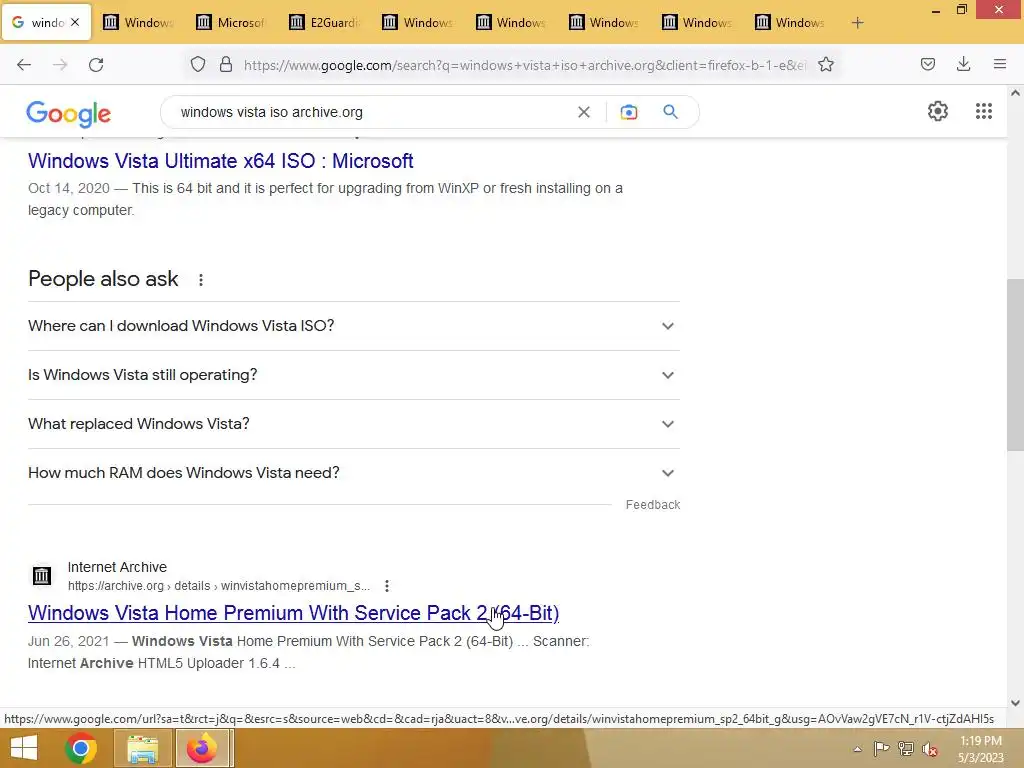1024x768 pixels.
Task: Open the muted volume tray icon
Action: pos(930,749)
